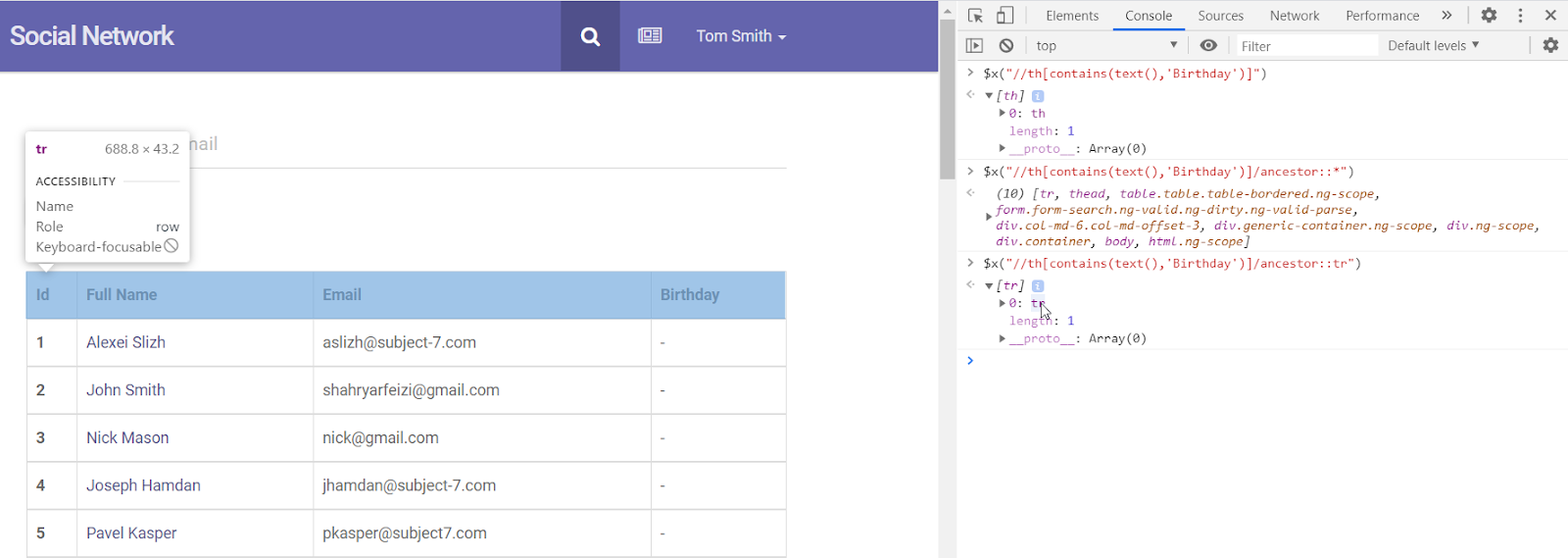Open the DevTools three-dot customize menu
The width and height of the screenshot is (1568, 558).
[1520, 16]
